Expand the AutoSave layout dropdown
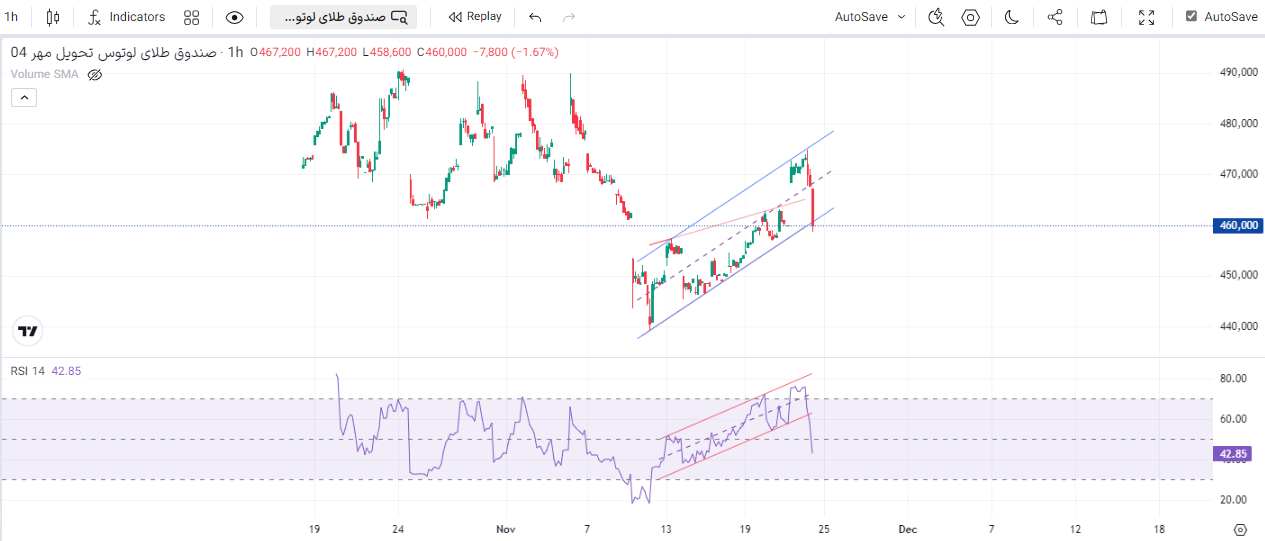Screen dimensions: 1265x541 tap(871, 17)
